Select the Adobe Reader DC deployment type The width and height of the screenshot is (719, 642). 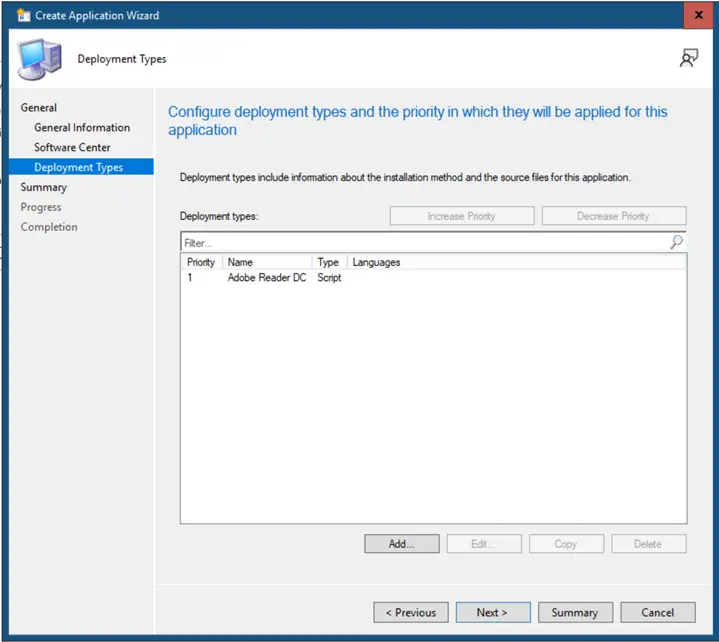tap(267, 277)
